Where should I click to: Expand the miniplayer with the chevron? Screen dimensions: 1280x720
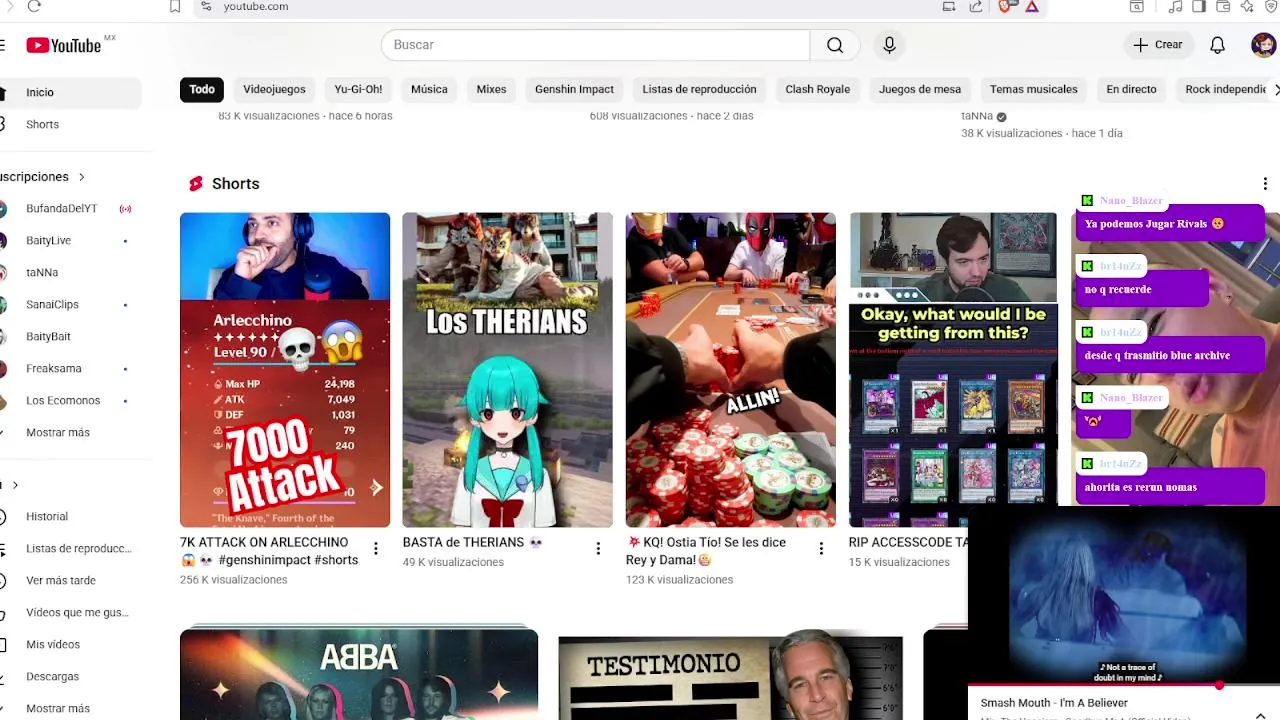(x=1260, y=715)
